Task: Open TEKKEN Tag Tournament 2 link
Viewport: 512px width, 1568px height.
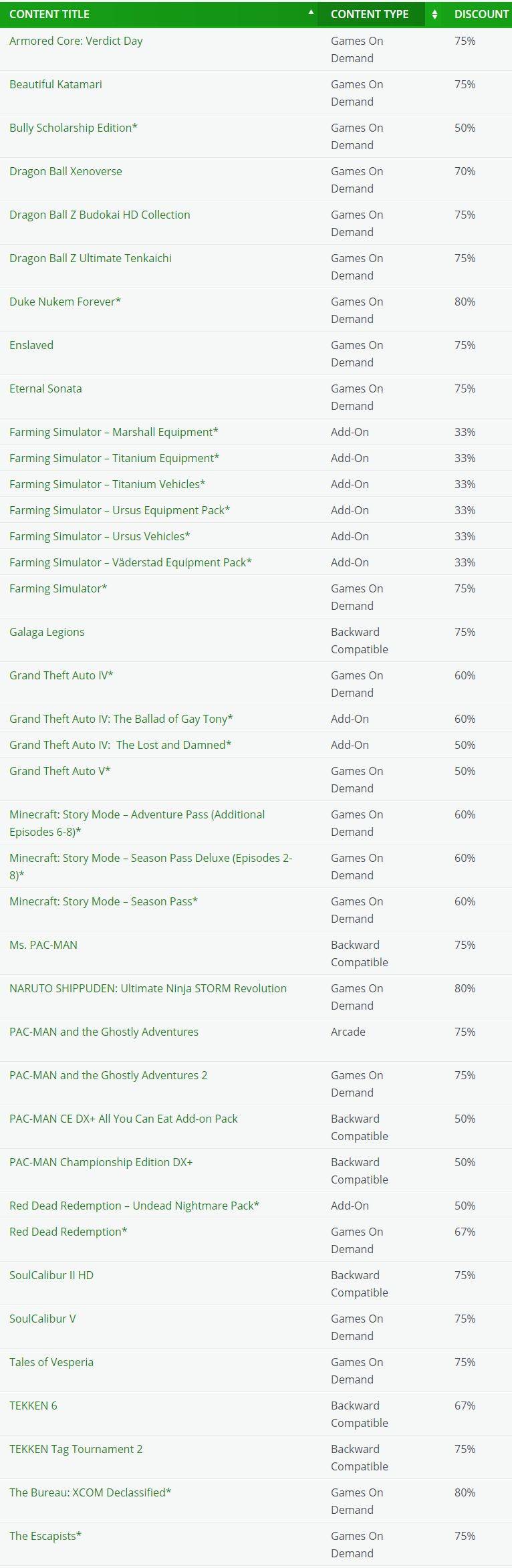Action: point(76,1449)
